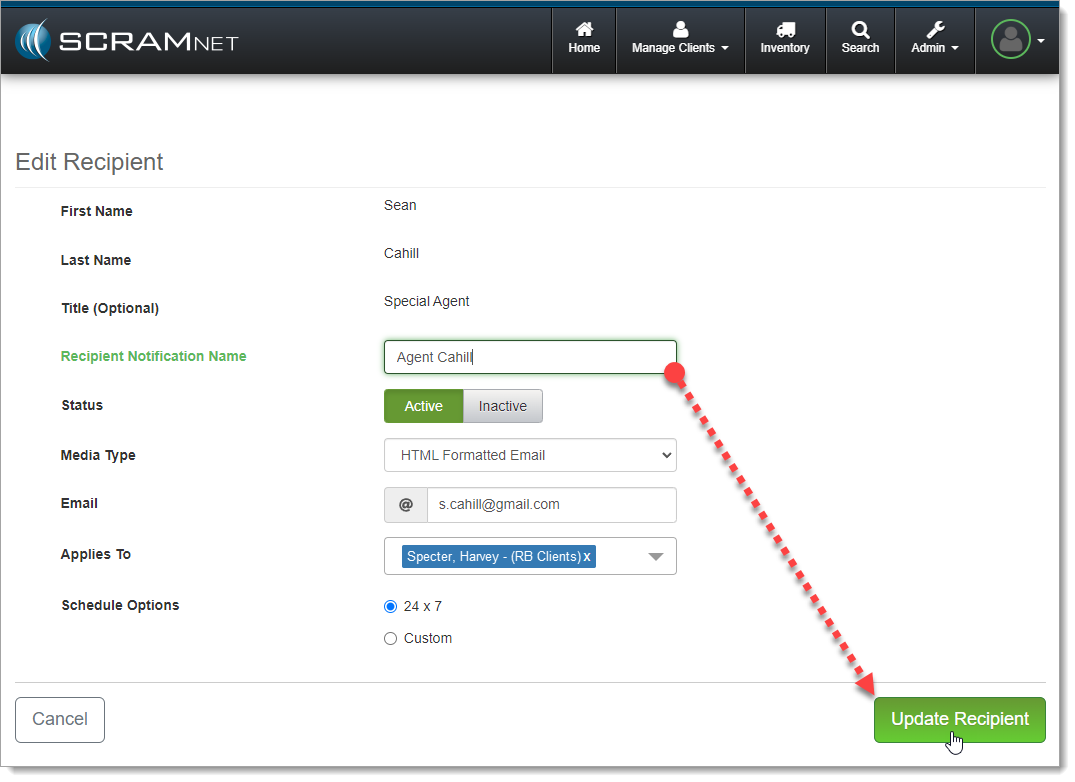Screen dimensions: 1075x782
Task: Click the Recipient Notification Name field
Action: (x=530, y=357)
